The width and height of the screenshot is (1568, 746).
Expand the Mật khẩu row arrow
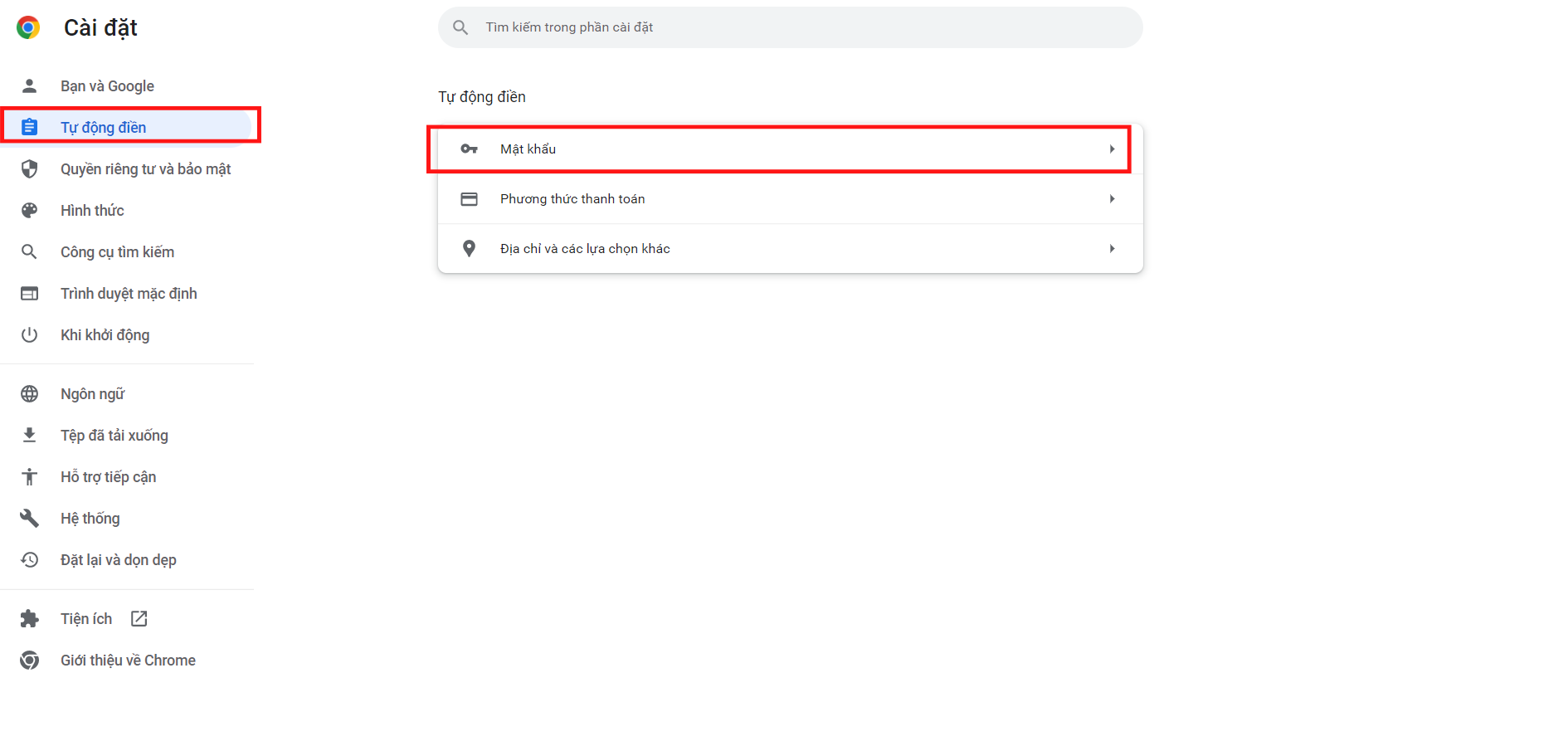1112,149
